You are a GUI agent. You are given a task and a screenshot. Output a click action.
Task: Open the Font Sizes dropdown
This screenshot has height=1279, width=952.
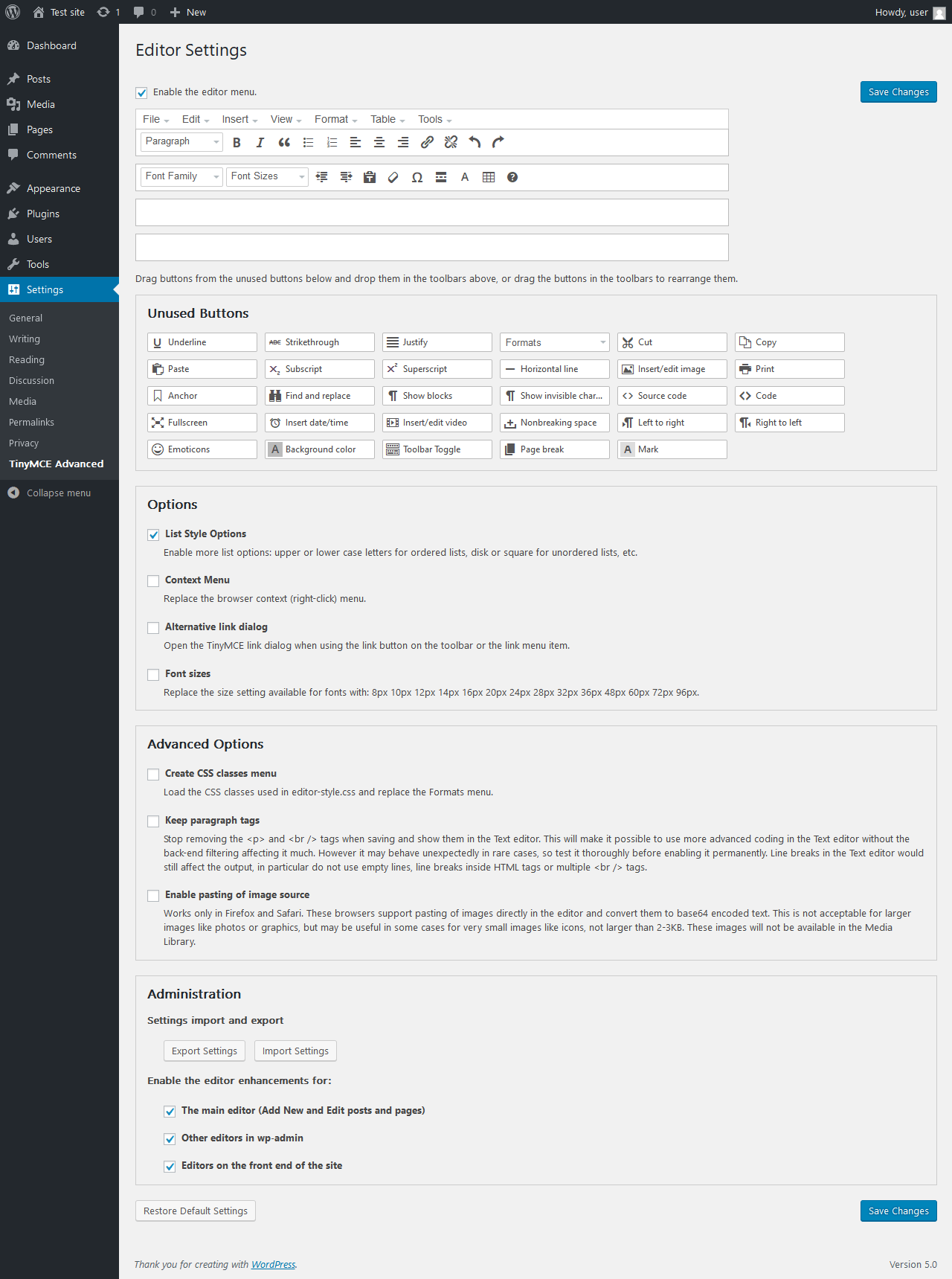(267, 176)
